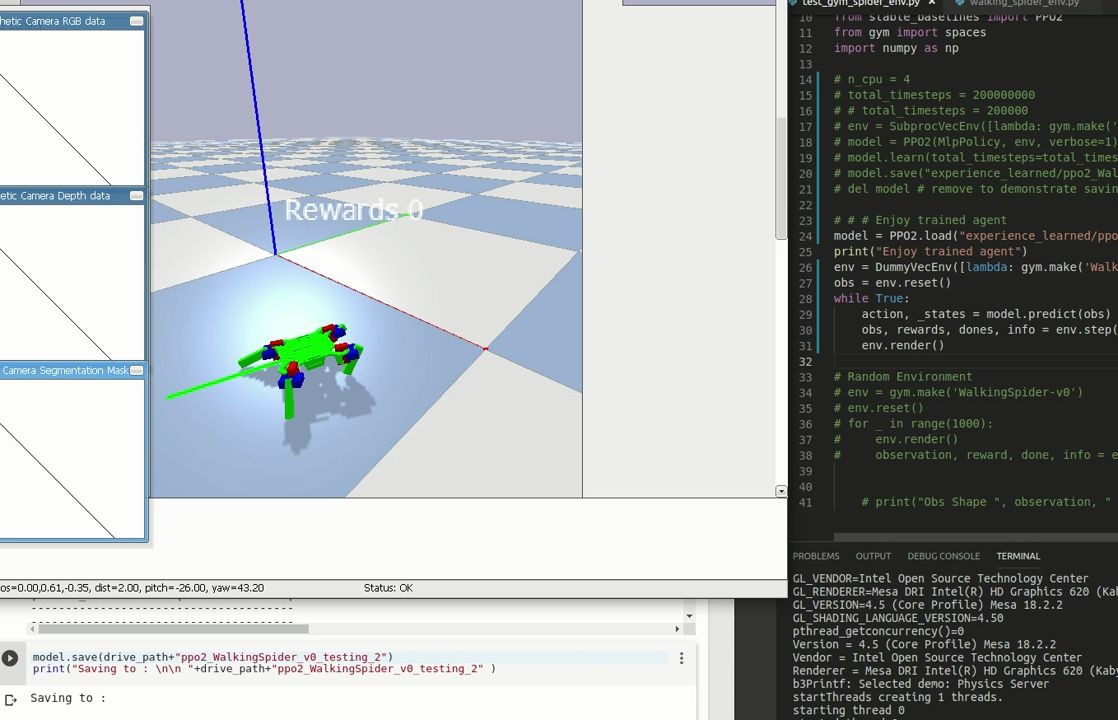Click the right arrow of output horizontal scrollbar
The height and width of the screenshot is (720, 1118).
point(677,629)
